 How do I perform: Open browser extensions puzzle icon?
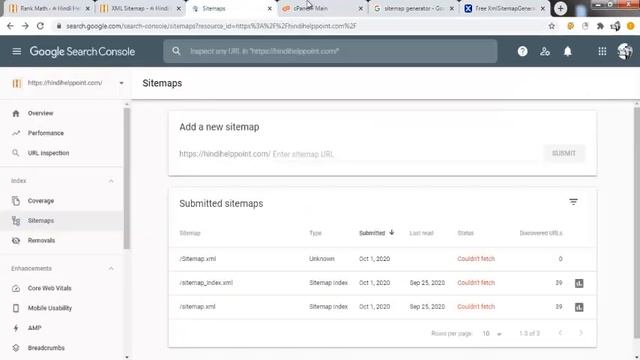tap(600, 26)
